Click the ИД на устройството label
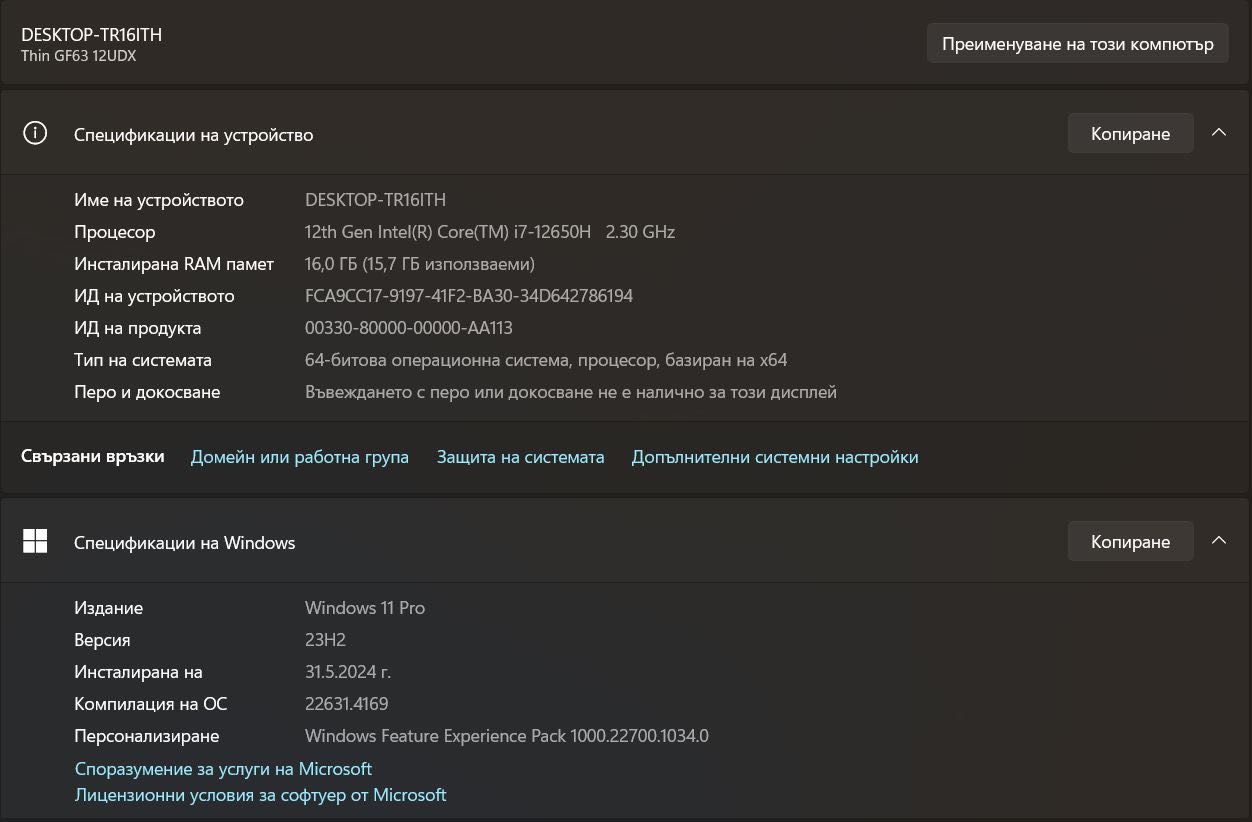Image resolution: width=1252 pixels, height=822 pixels. (x=154, y=296)
